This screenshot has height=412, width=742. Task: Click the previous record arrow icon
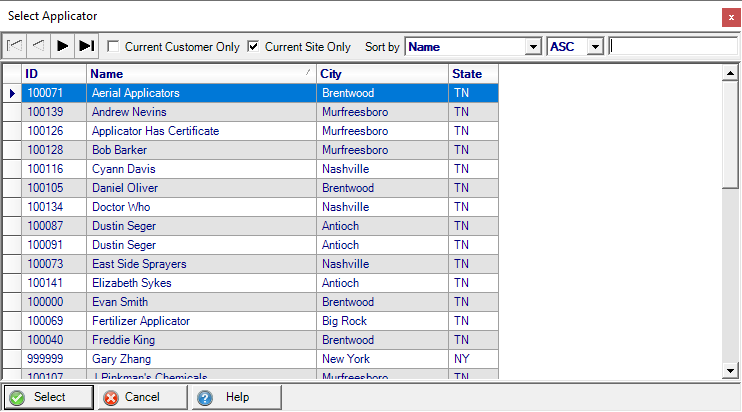point(38,46)
